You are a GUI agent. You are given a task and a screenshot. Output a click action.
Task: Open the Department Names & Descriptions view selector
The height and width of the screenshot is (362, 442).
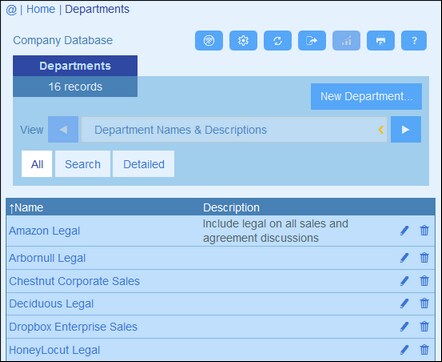point(234,129)
